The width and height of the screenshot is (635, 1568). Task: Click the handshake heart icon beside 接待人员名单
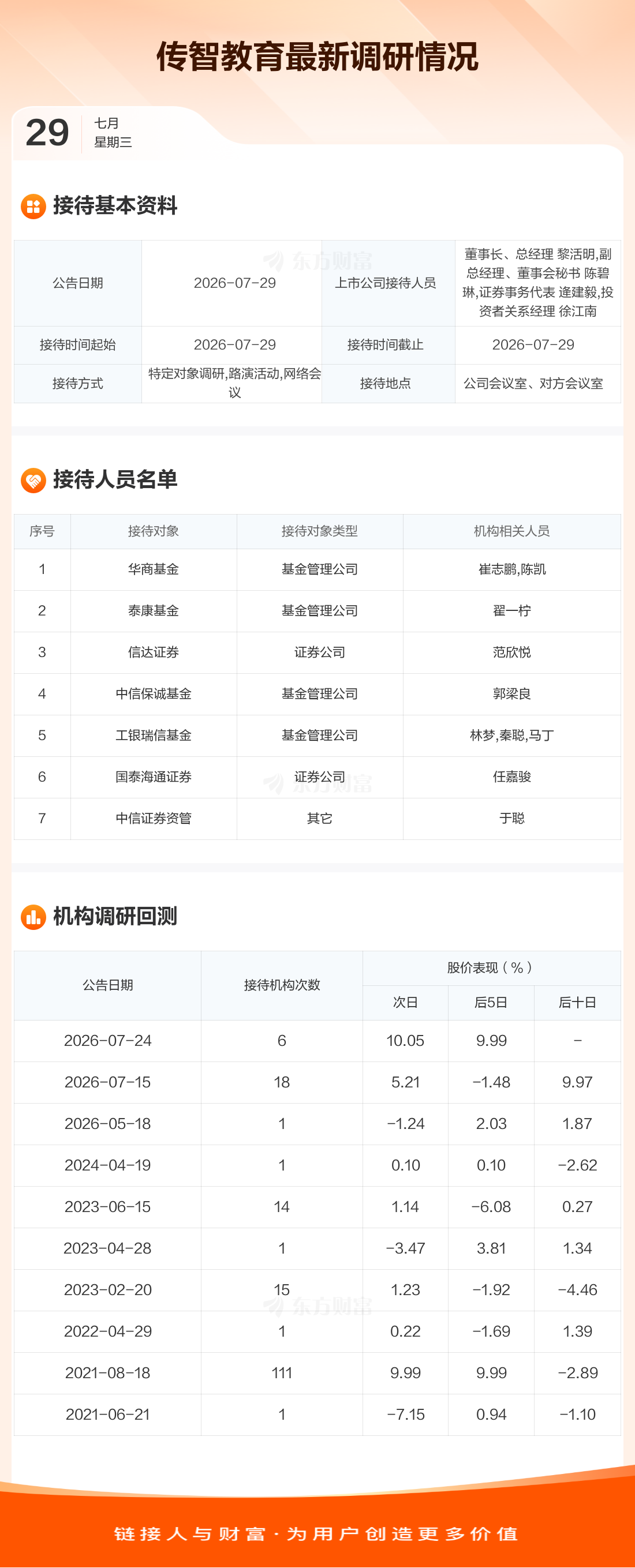(33, 480)
